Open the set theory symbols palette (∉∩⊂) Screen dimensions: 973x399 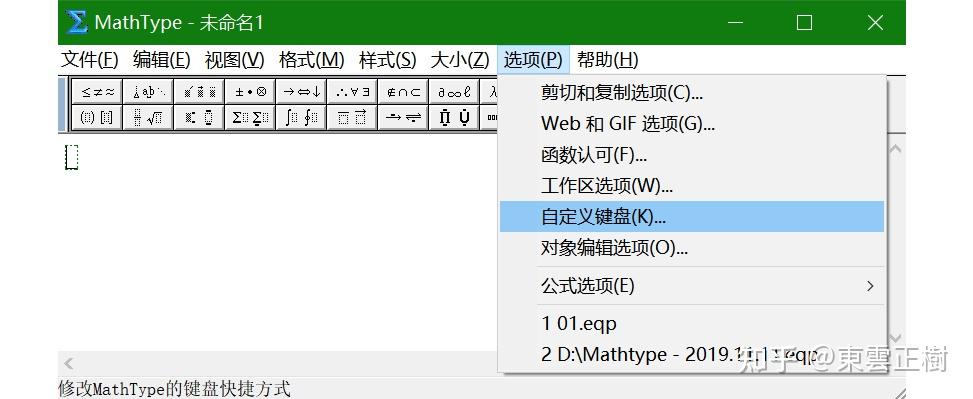pos(403,92)
